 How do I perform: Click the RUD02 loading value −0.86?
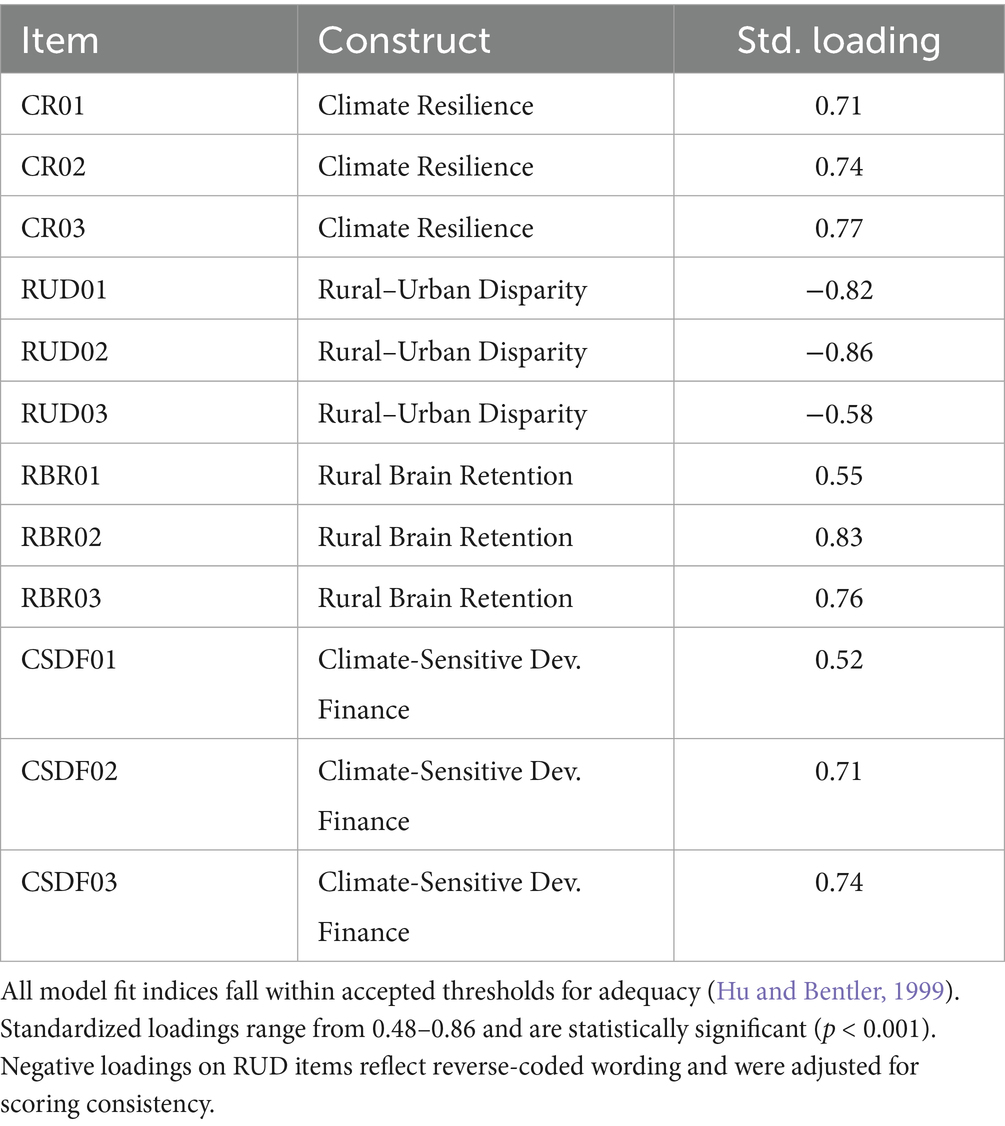838,352
